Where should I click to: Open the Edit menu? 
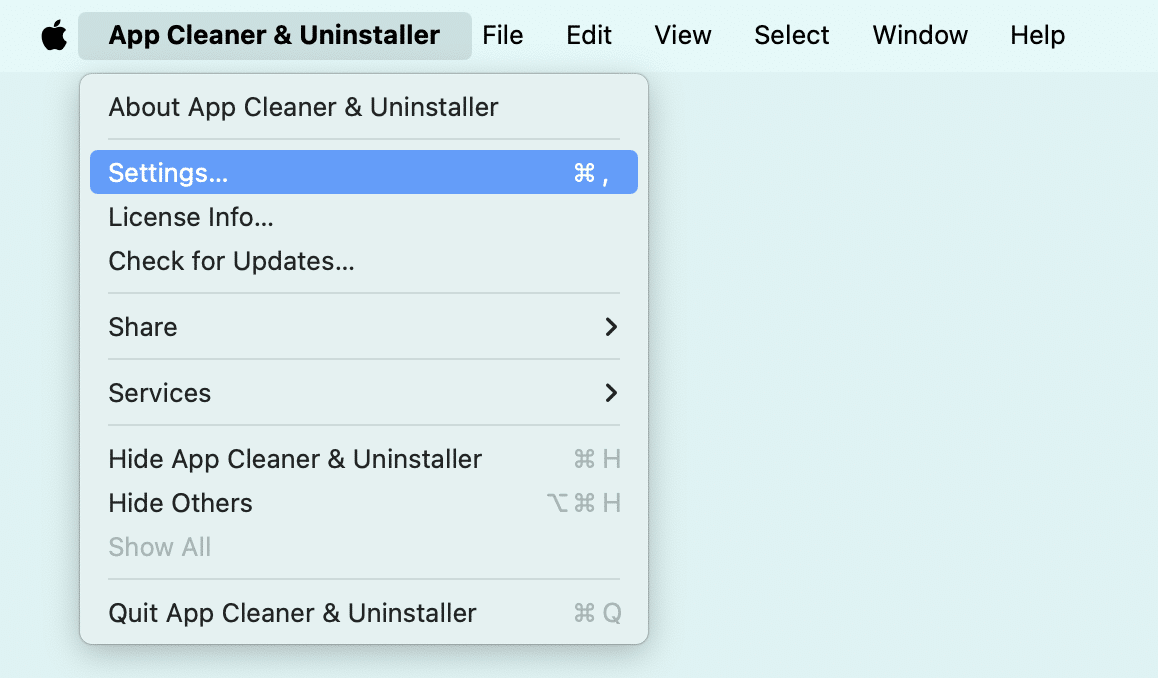pos(589,35)
